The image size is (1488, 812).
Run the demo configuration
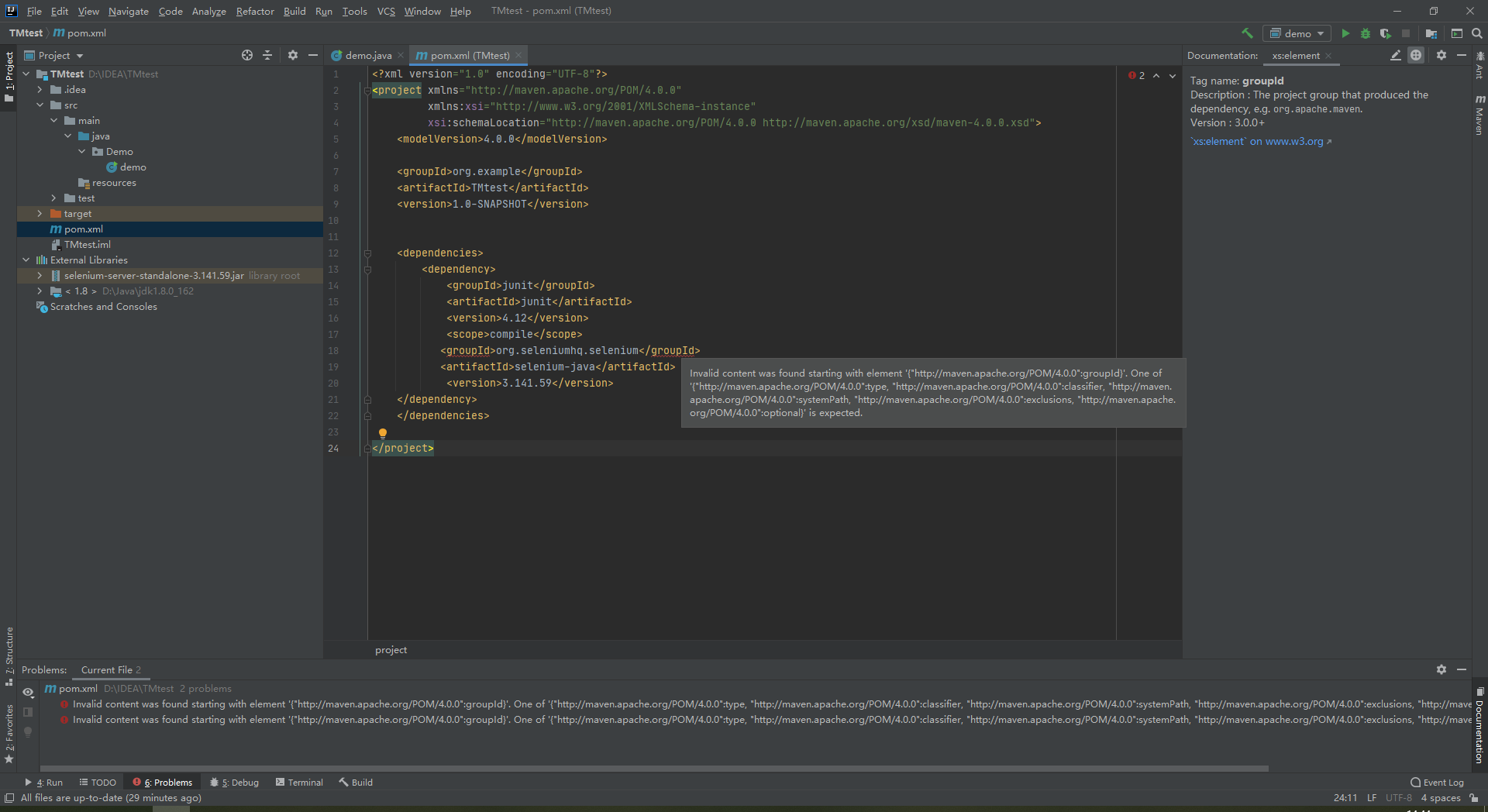tap(1345, 33)
